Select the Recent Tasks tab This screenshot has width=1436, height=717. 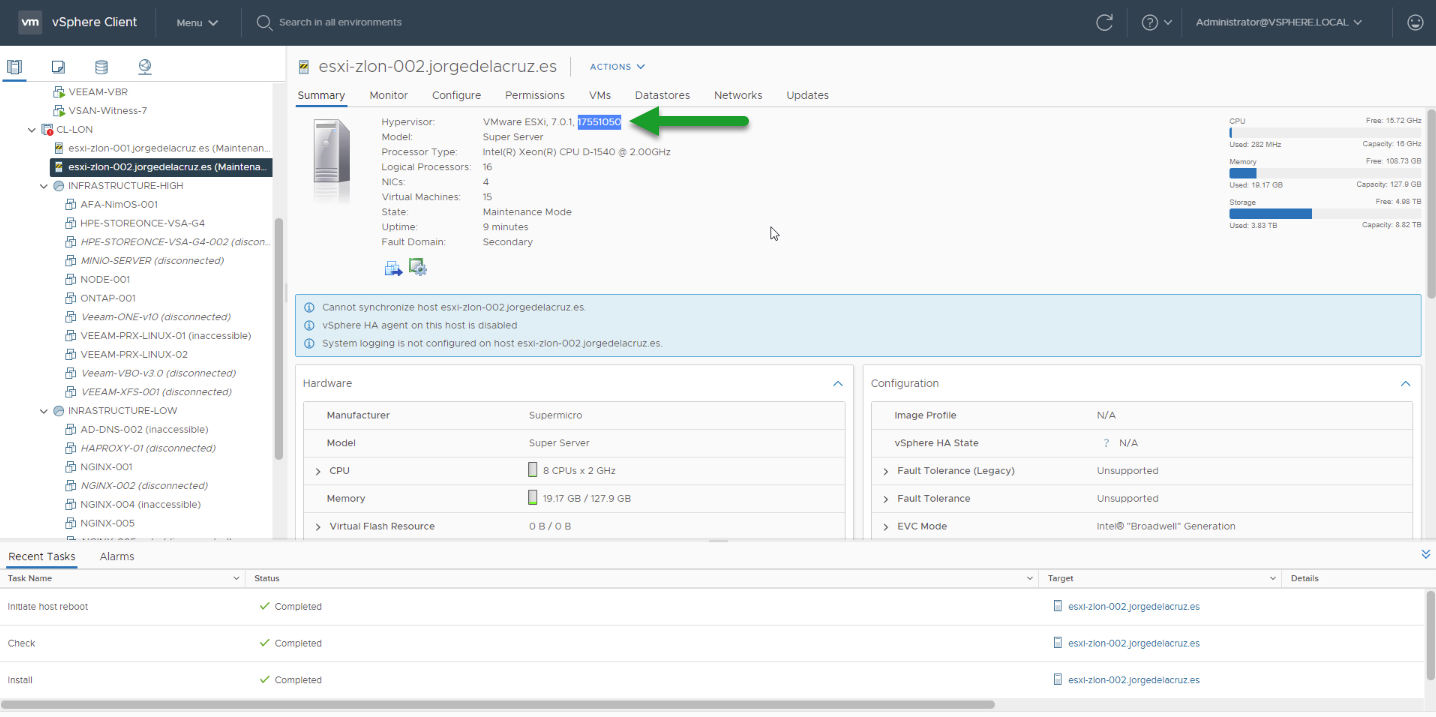coord(41,556)
